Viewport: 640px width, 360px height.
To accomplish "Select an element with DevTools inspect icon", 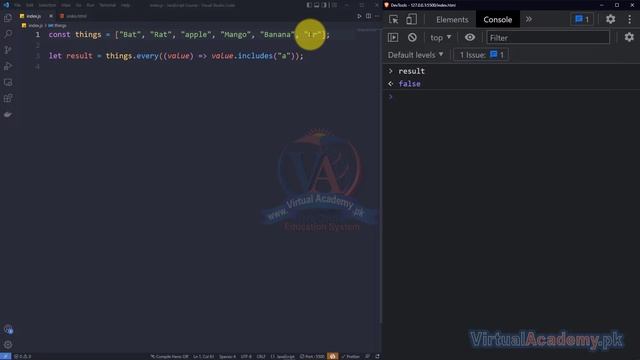I will coord(393,19).
